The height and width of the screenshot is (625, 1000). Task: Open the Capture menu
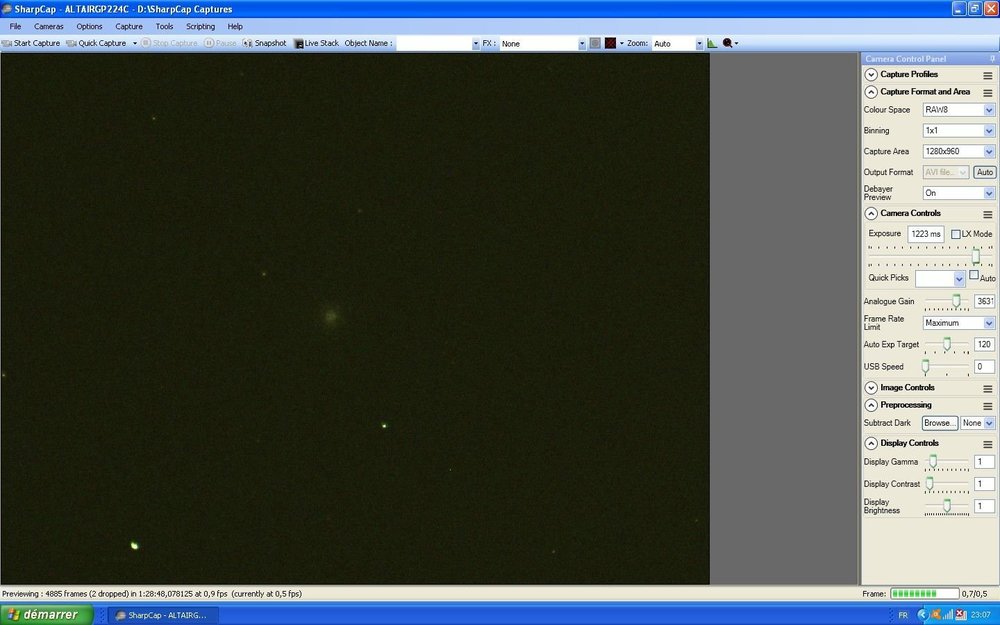(129, 26)
